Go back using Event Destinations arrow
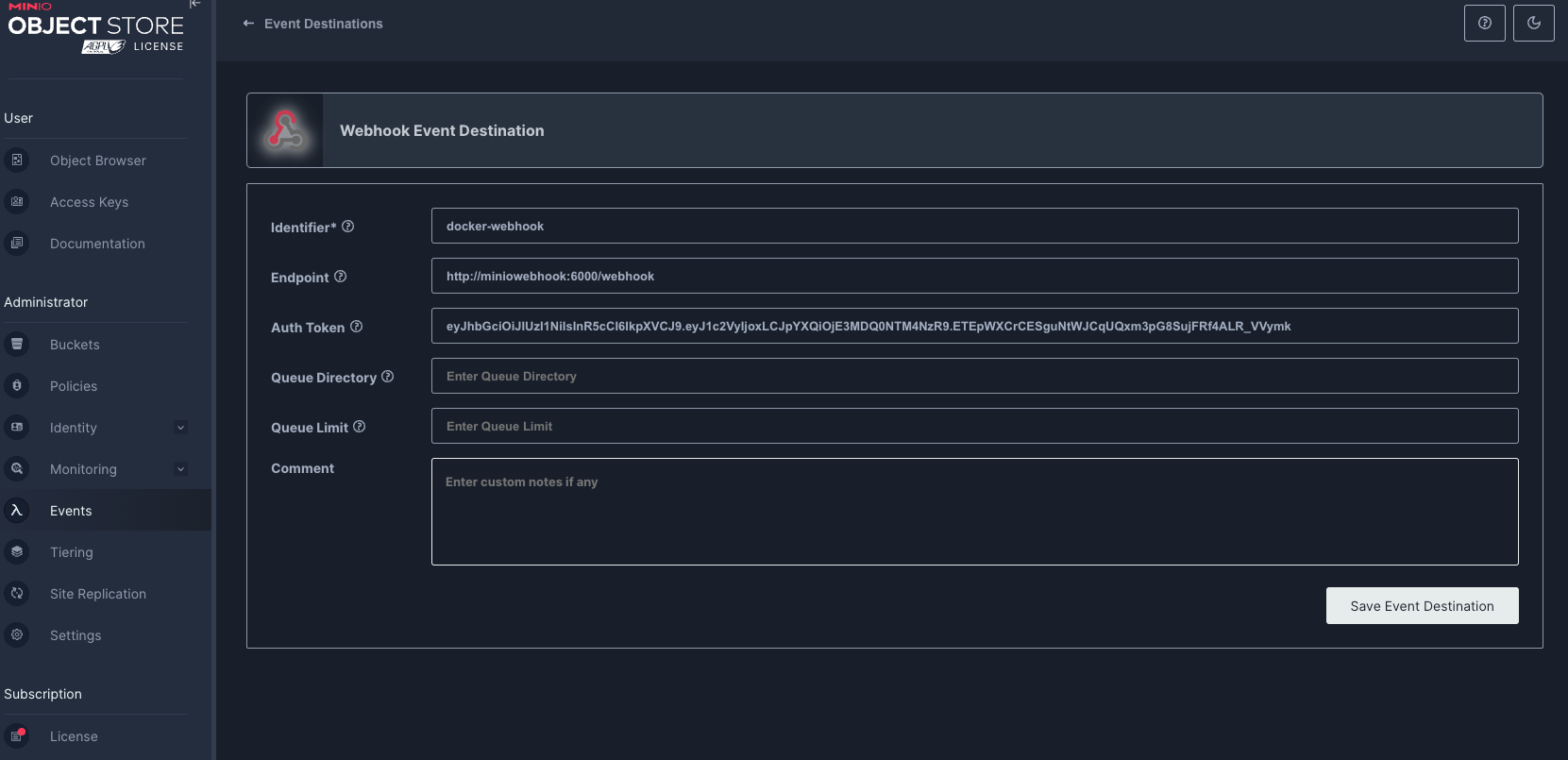This screenshot has height=760, width=1568. pyautogui.click(x=248, y=24)
